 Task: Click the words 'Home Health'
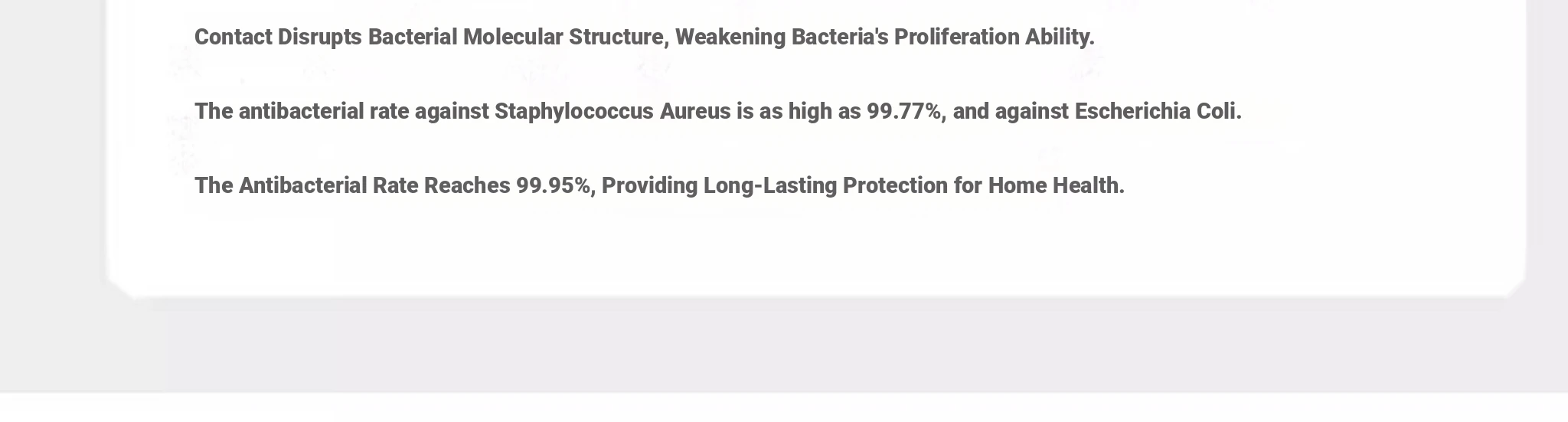point(1056,185)
